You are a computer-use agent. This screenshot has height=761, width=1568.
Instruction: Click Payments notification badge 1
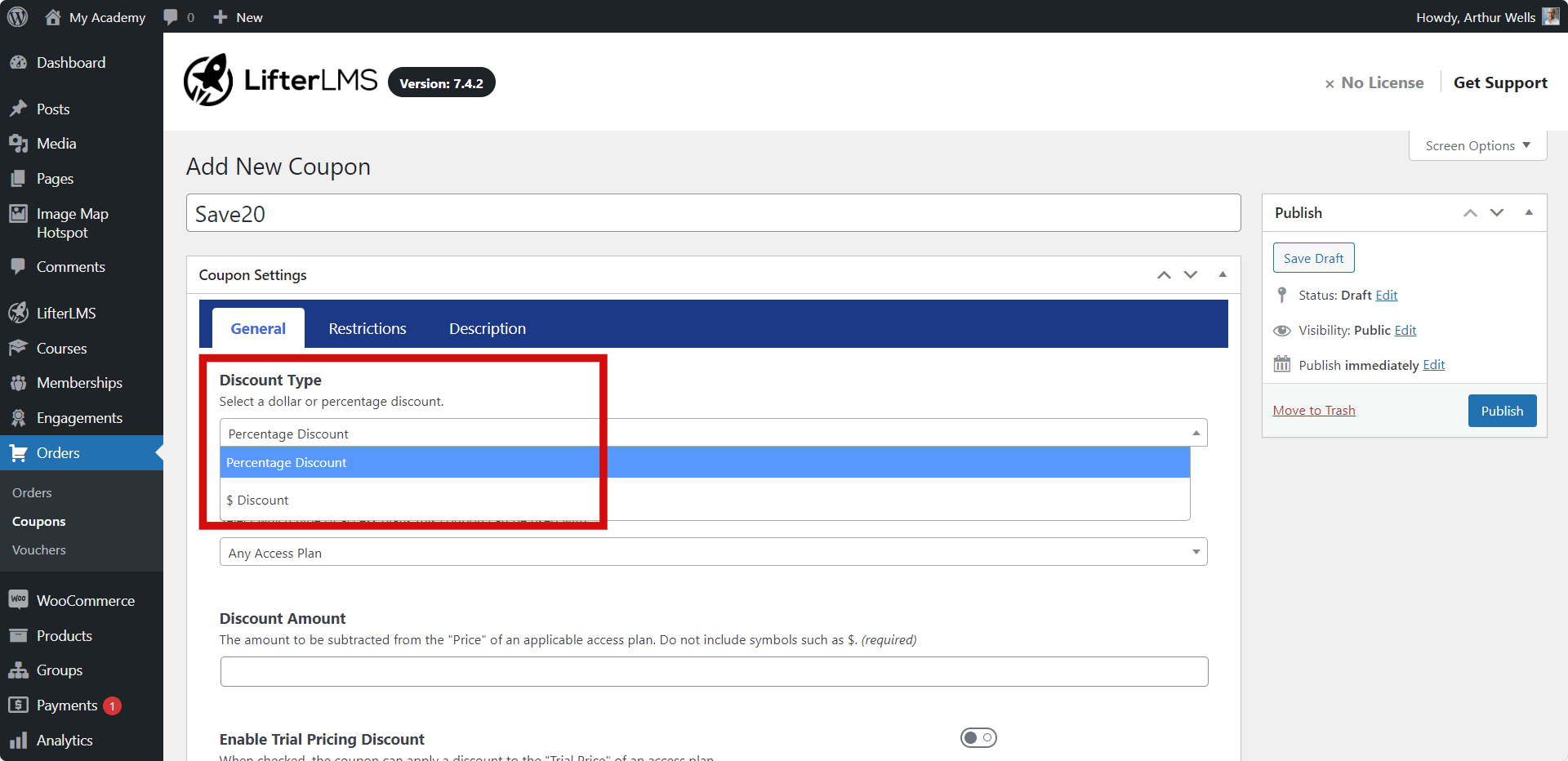point(113,705)
